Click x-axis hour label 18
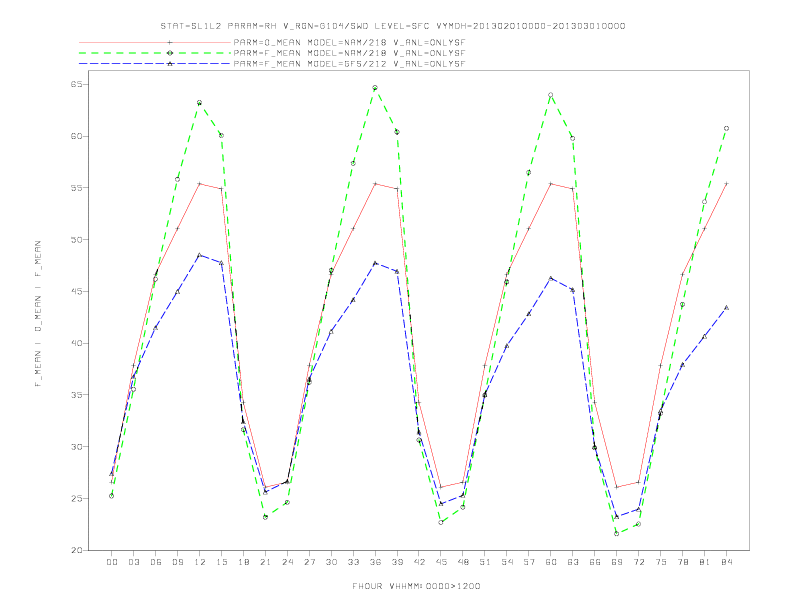The image size is (792, 612). (x=243, y=562)
